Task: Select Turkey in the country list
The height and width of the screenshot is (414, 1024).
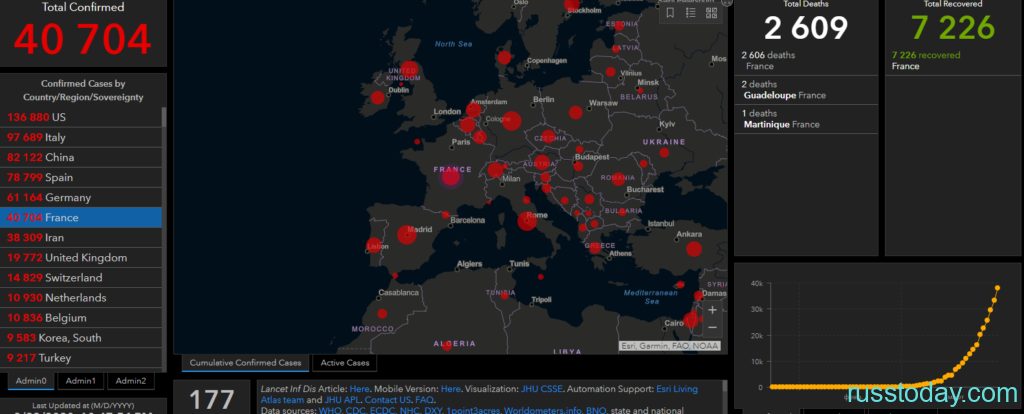Action: tap(81, 358)
